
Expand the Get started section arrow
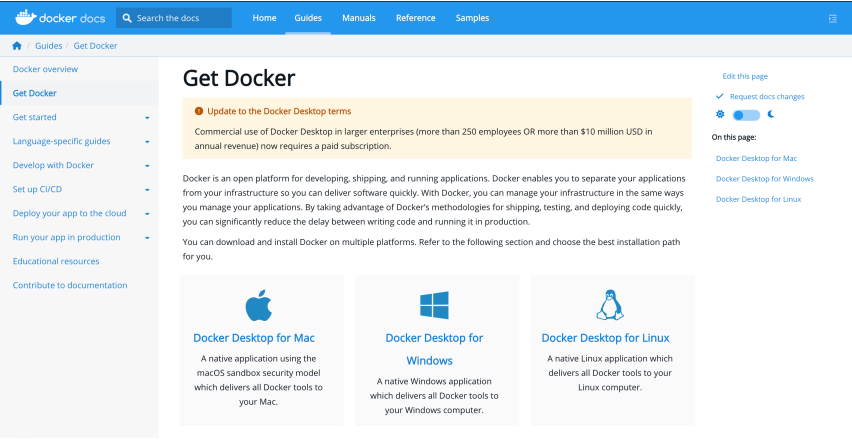[x=147, y=118]
